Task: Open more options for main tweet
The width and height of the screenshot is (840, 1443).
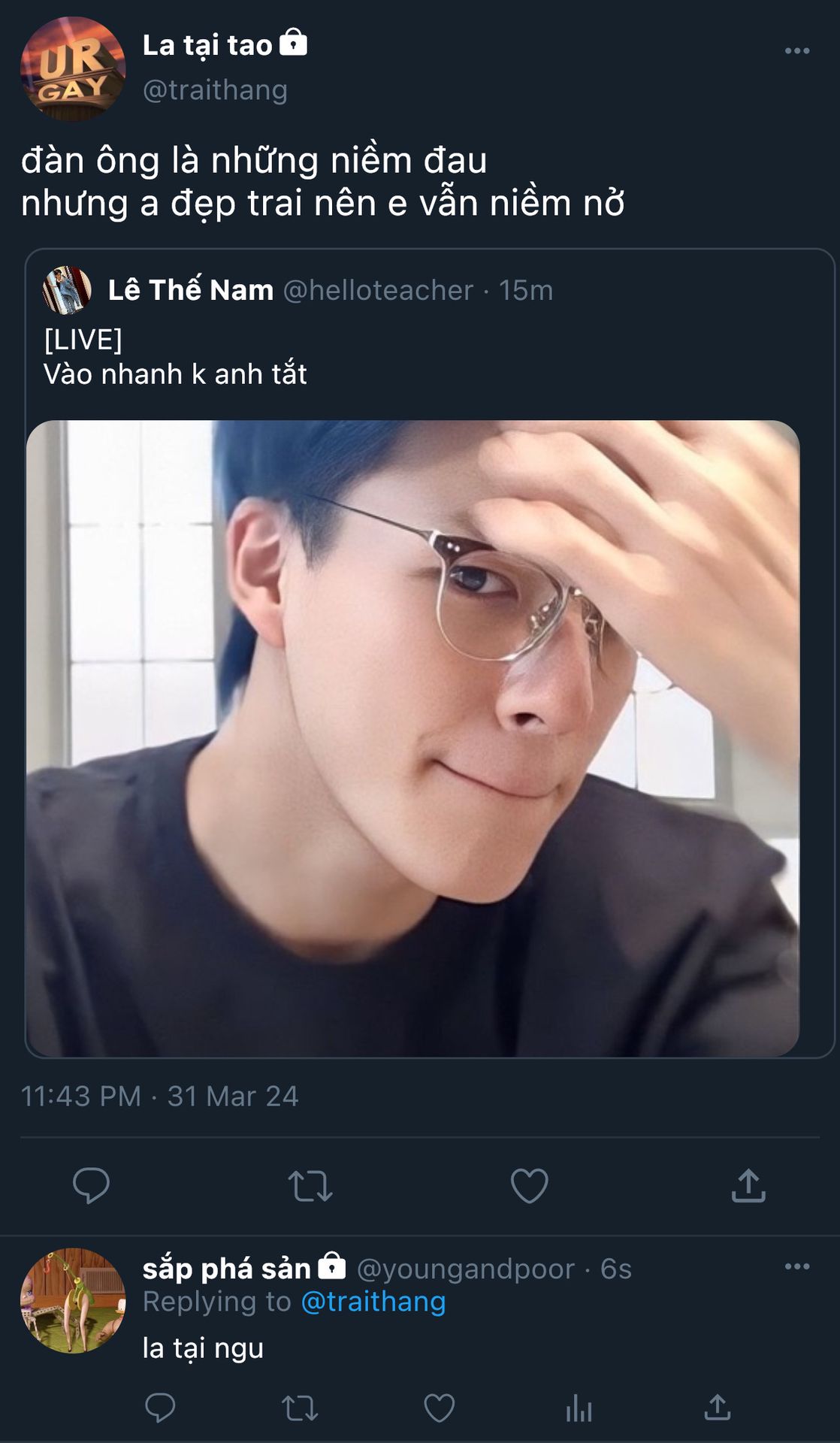Action: [x=796, y=51]
